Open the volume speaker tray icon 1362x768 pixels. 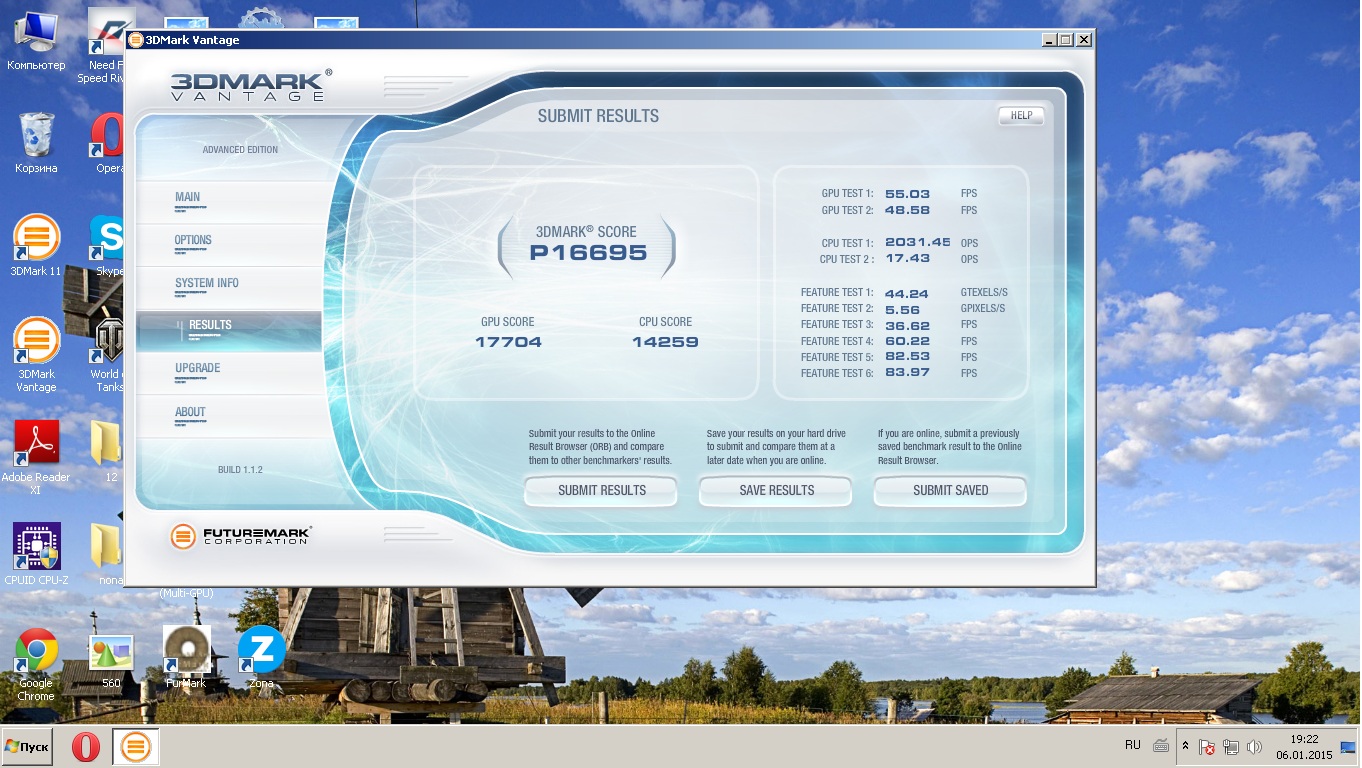point(1254,747)
